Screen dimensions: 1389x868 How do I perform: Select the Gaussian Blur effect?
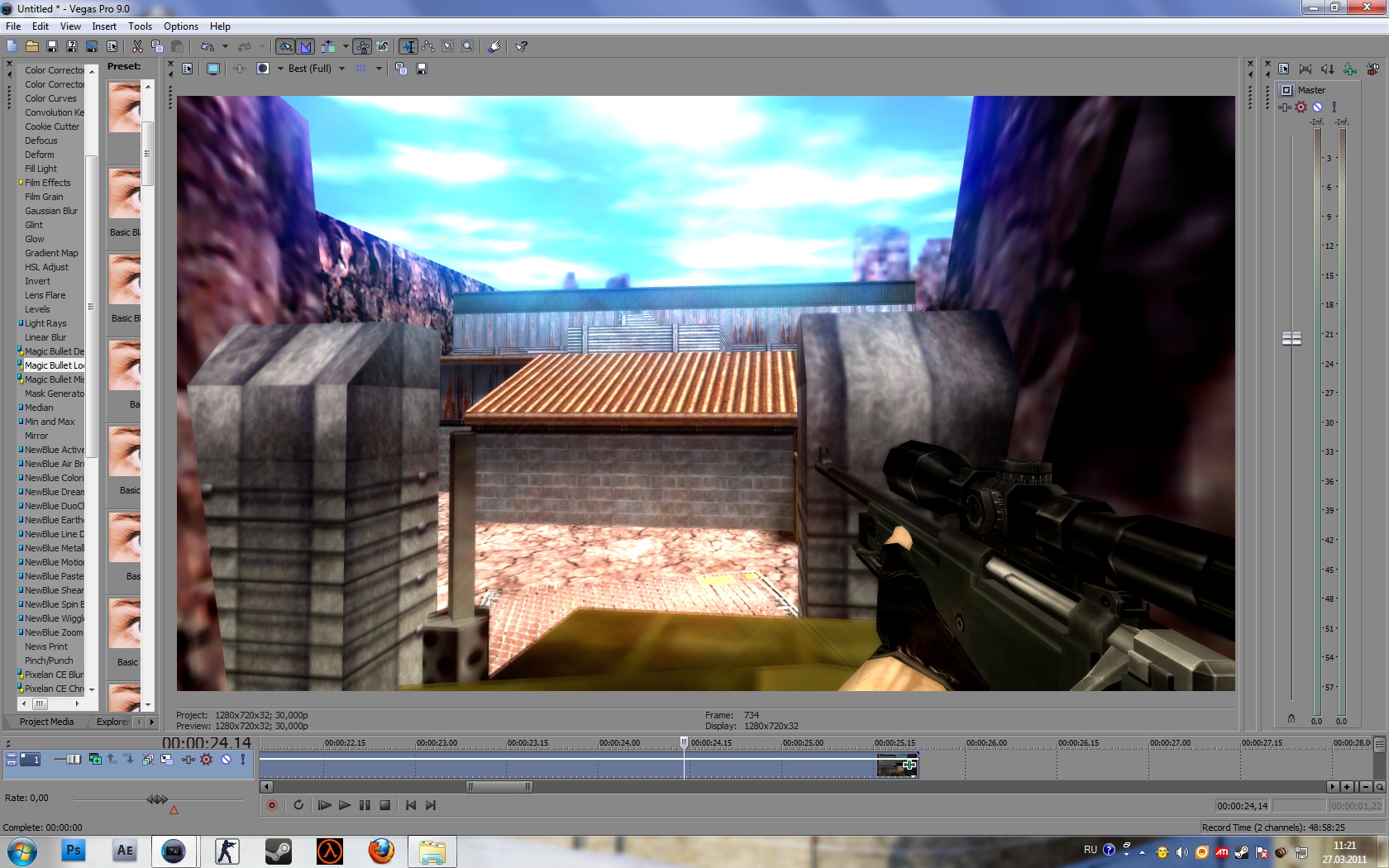pos(51,211)
